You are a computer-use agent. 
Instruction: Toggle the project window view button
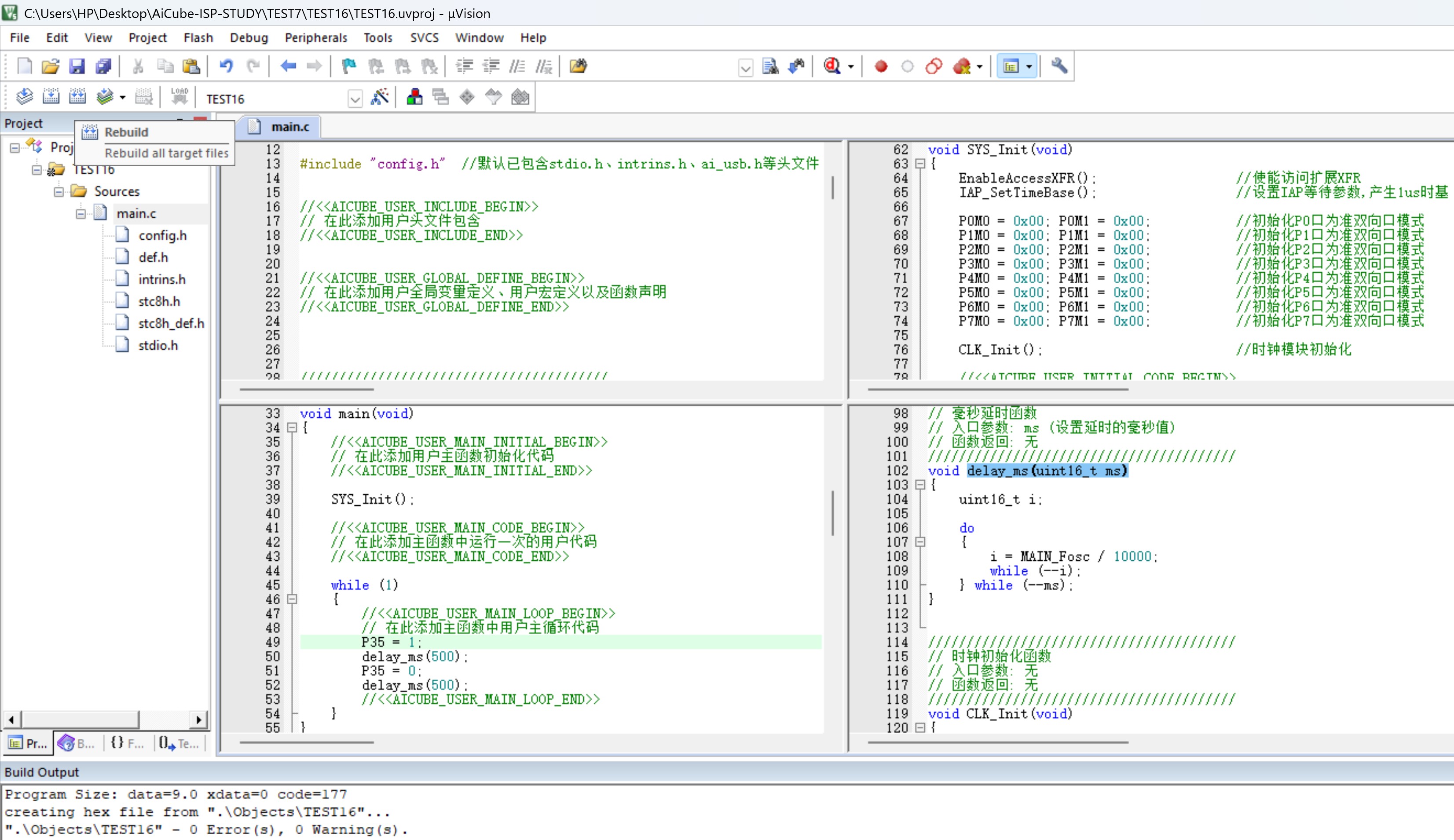1011,66
